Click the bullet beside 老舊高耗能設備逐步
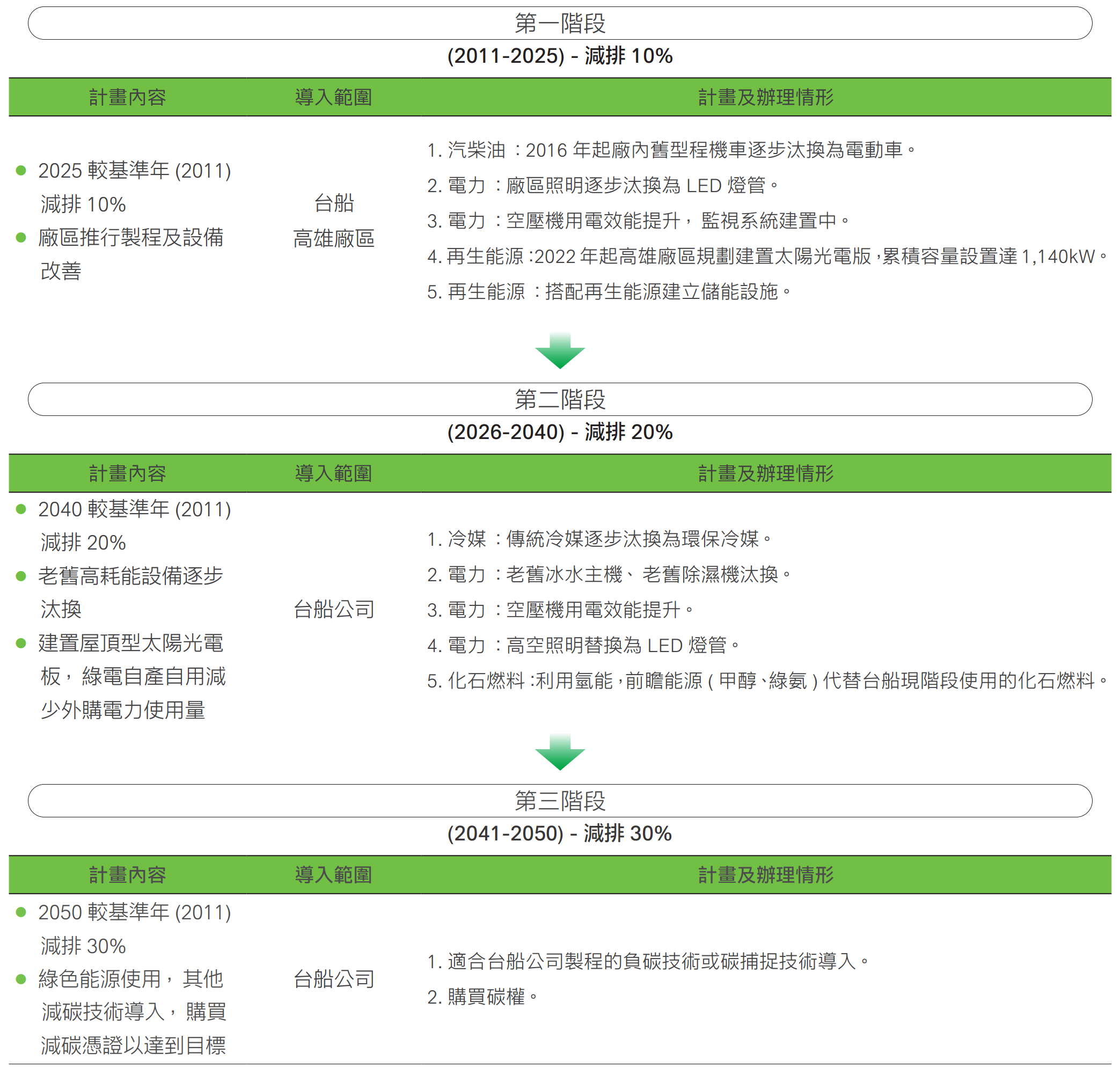The image size is (1120, 1068). click(21, 576)
